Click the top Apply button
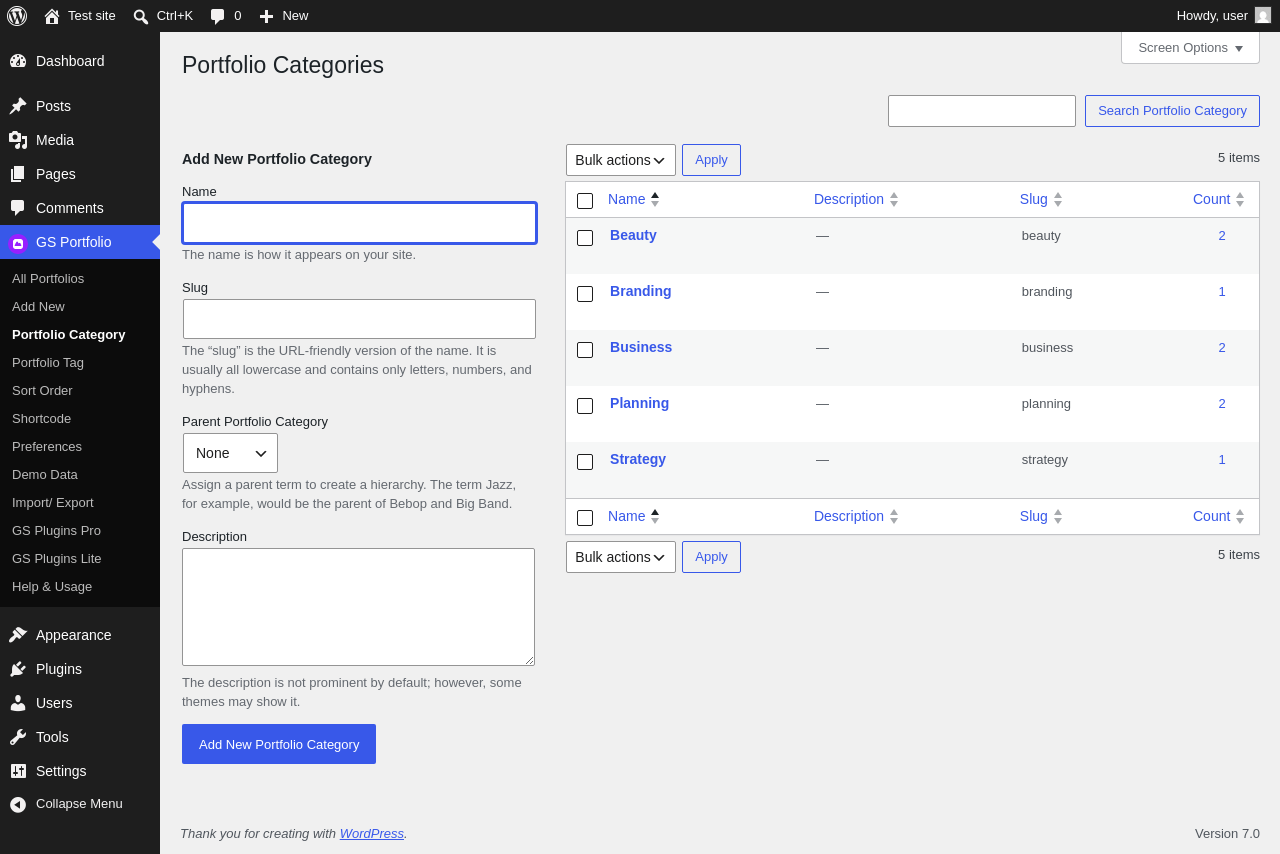The height and width of the screenshot is (854, 1280). point(711,160)
